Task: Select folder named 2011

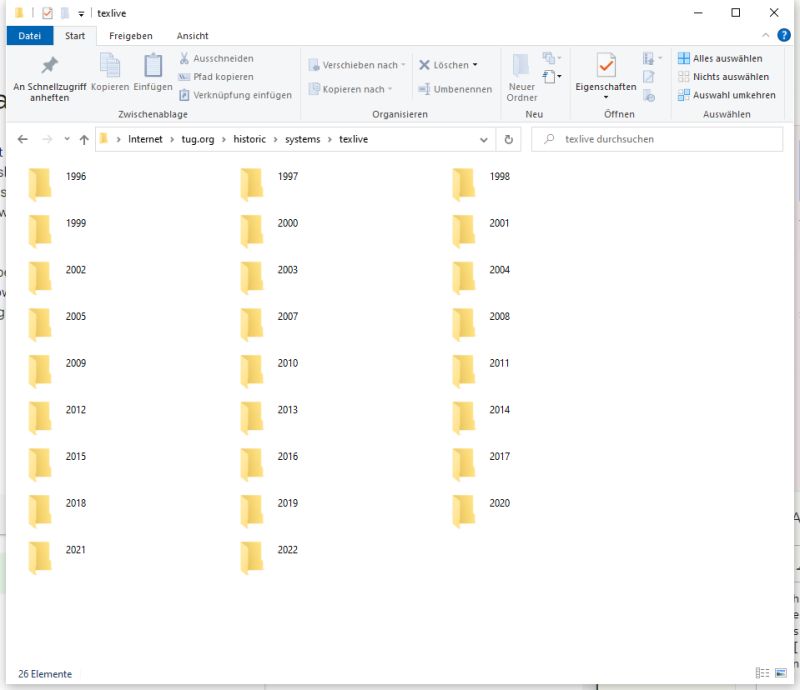Action: click(481, 371)
